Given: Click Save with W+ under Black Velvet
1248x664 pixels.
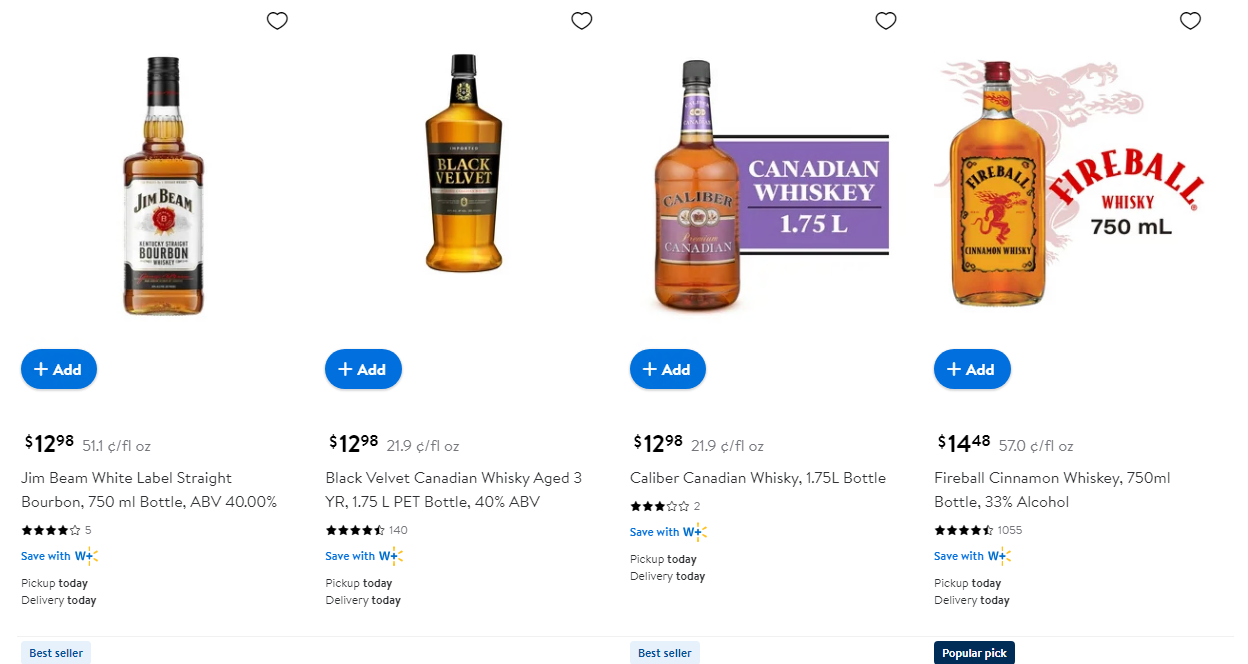Looking at the screenshot, I should (x=363, y=556).
